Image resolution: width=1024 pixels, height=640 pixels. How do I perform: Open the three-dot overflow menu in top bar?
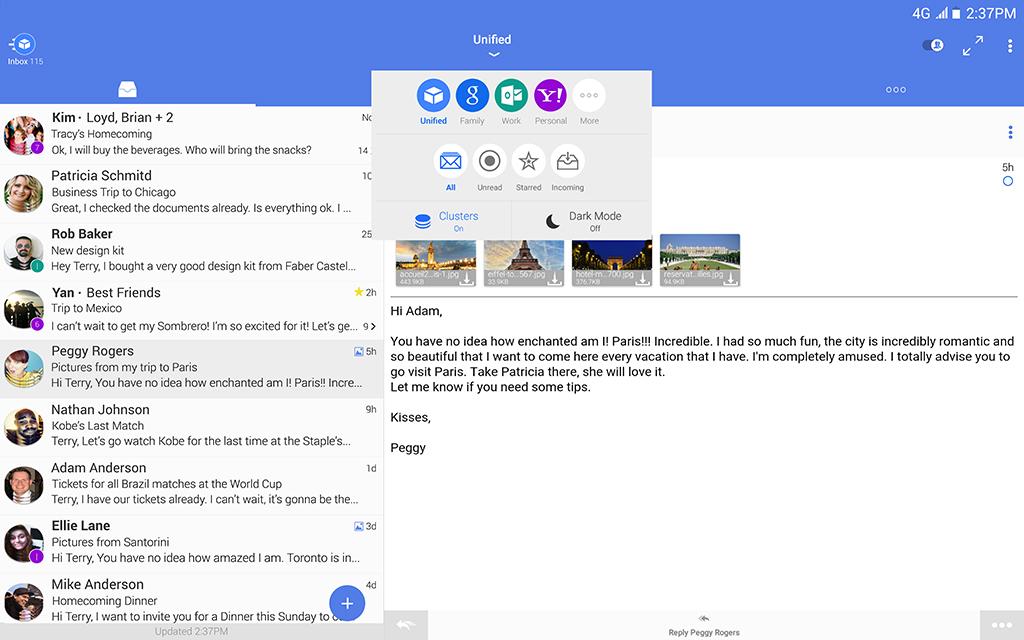(x=1010, y=46)
